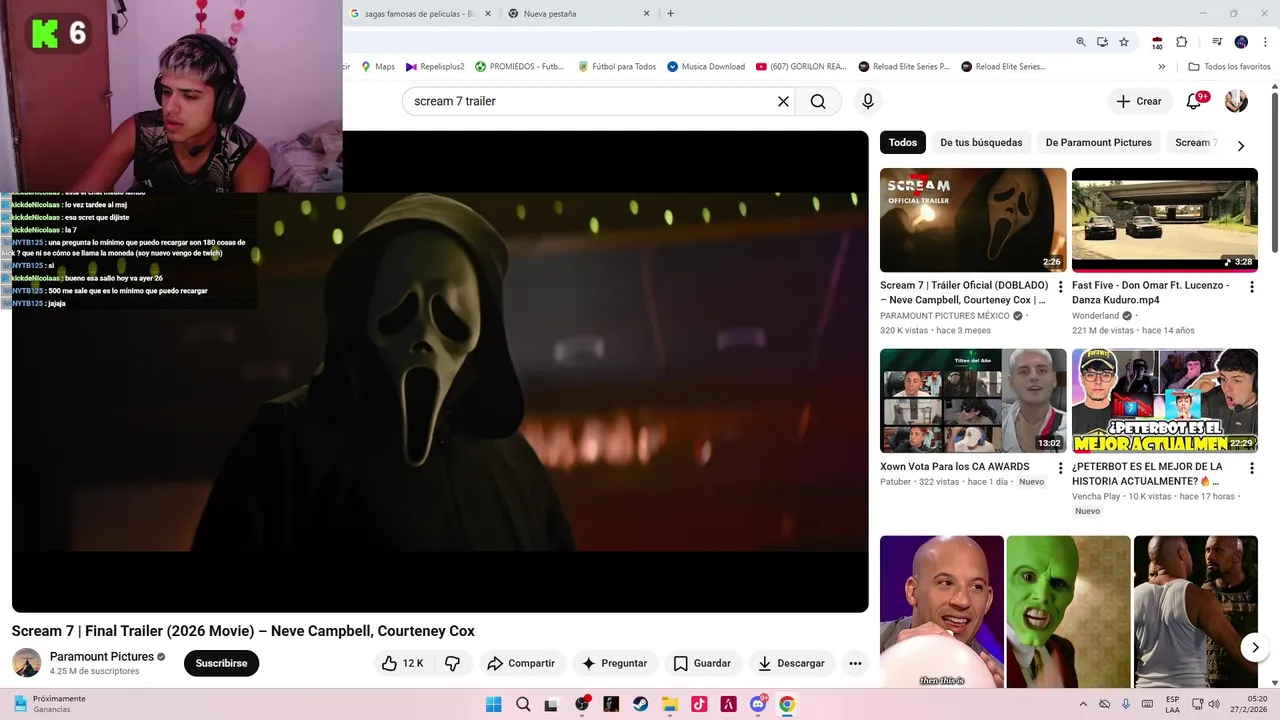Open options menu for Scream 7 Tráiler DOBLADO
This screenshot has width=1280, height=720.
1060,287
